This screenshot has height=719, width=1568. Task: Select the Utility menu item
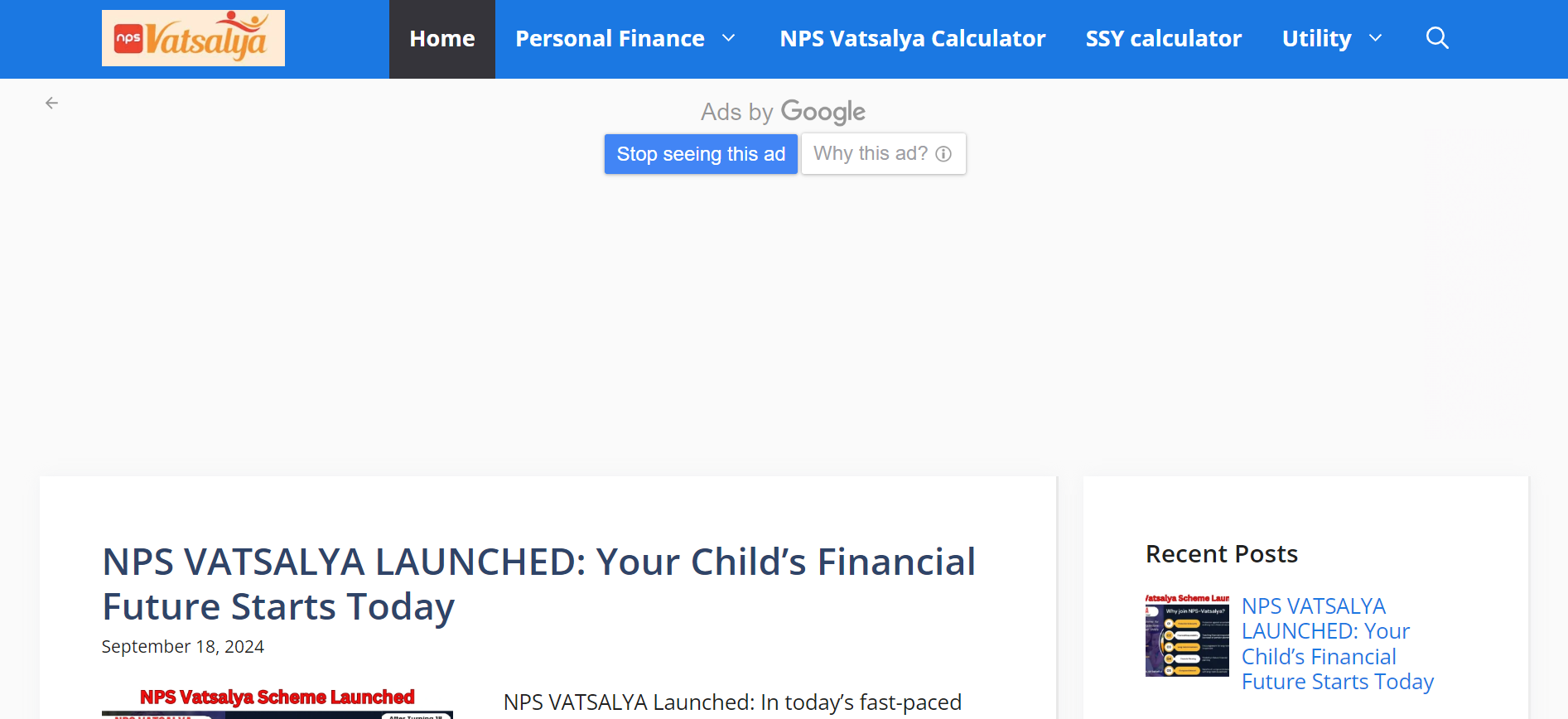[1316, 37]
